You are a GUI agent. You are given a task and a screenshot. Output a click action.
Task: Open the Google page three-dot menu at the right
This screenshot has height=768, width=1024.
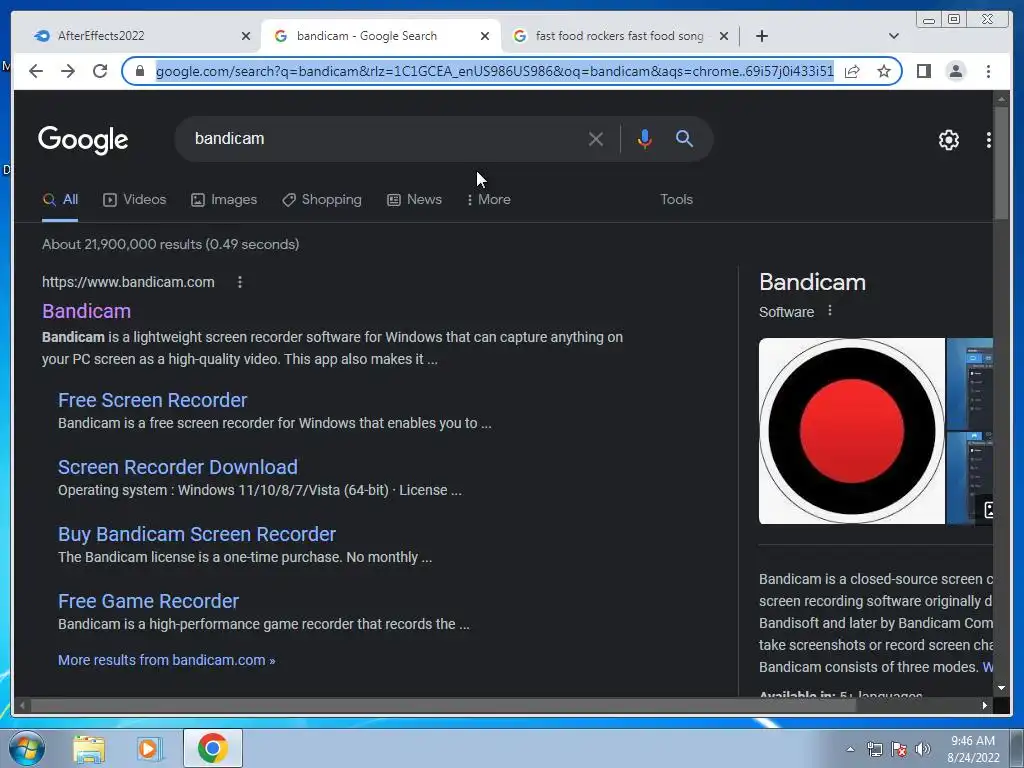989,139
